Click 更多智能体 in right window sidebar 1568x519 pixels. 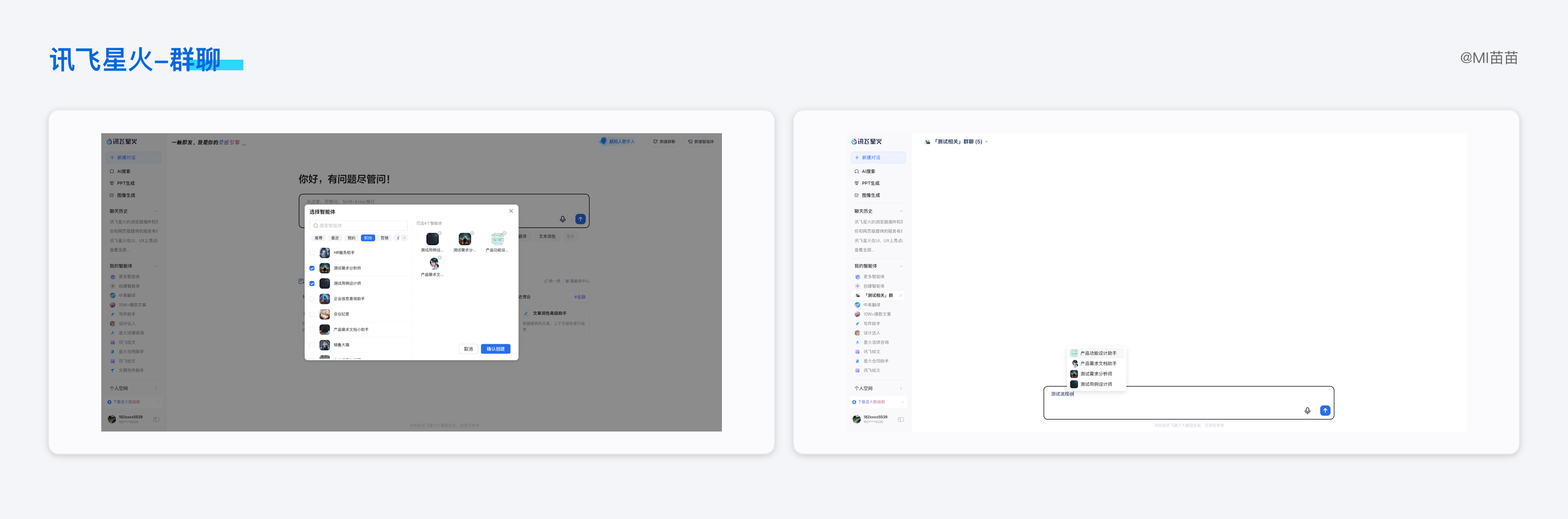(x=870, y=277)
